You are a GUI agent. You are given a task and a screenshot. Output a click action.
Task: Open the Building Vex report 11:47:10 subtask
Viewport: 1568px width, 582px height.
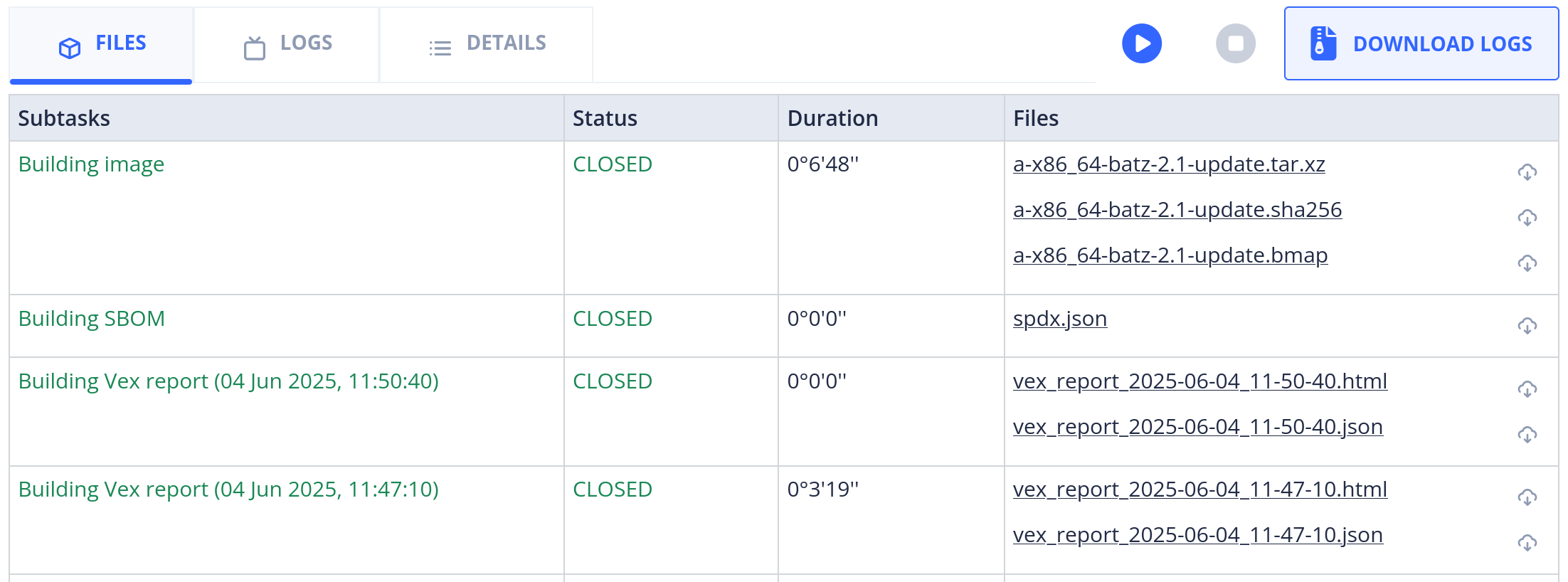point(228,490)
